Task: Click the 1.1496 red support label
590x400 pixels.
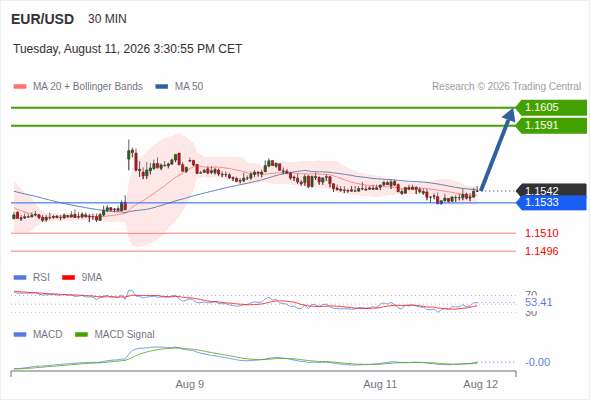Action: click(541, 251)
